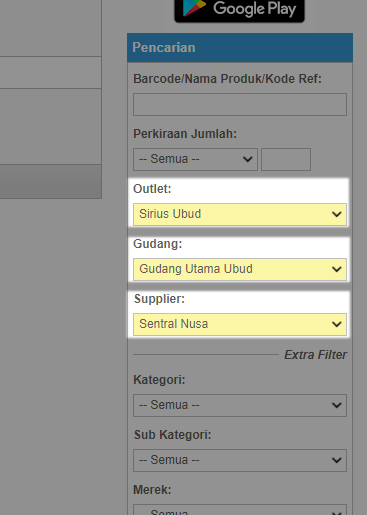Click the Sub Kategori field label
Viewport: 367px width, 515px height.
(172, 435)
